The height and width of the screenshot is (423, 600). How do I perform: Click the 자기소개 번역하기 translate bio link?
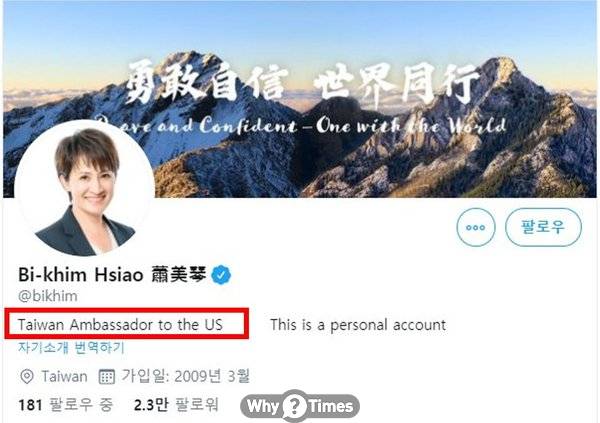click(71, 348)
